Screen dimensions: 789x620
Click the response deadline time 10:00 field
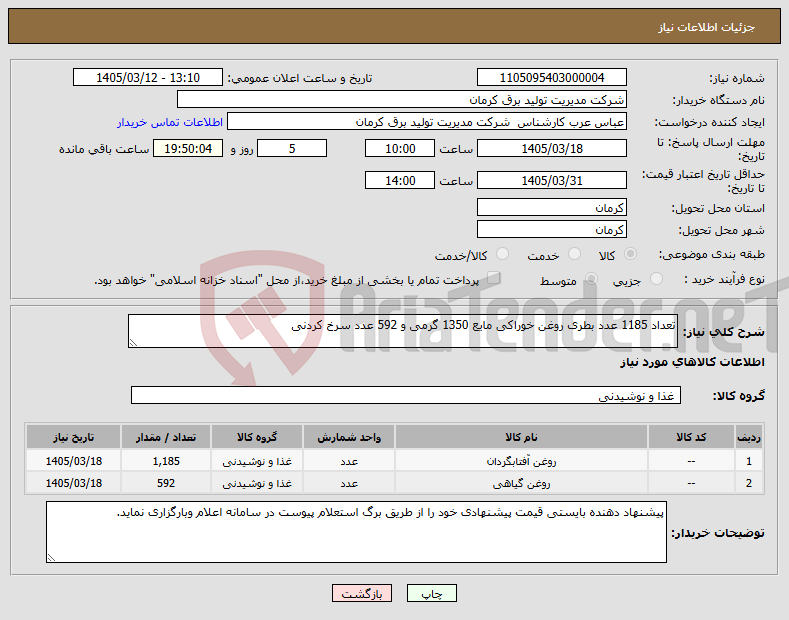[400, 148]
